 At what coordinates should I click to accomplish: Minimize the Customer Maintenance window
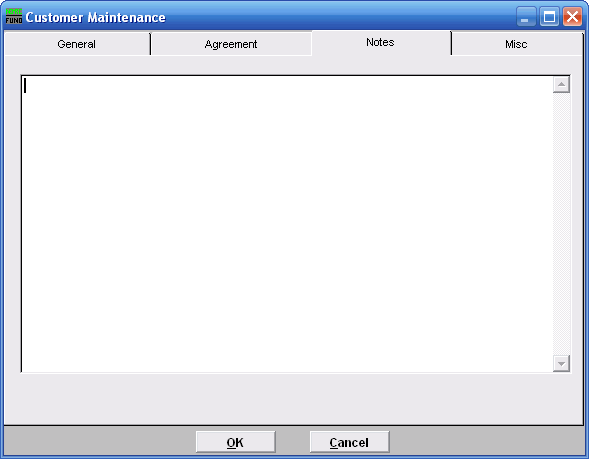pyautogui.click(x=526, y=17)
